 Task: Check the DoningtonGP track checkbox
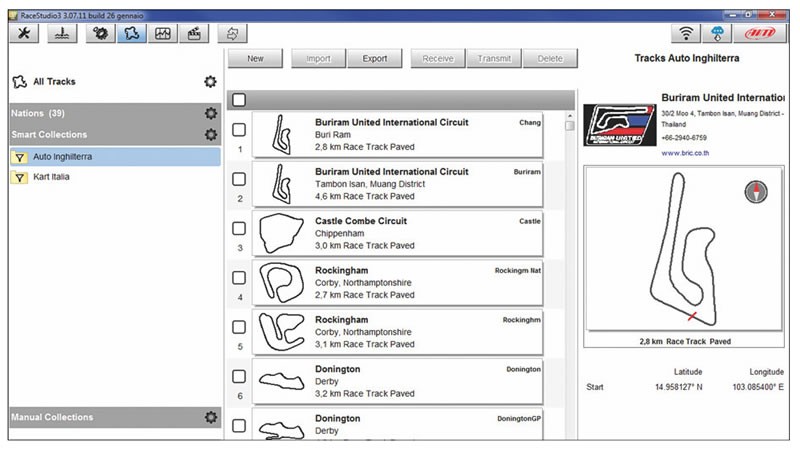(x=239, y=426)
